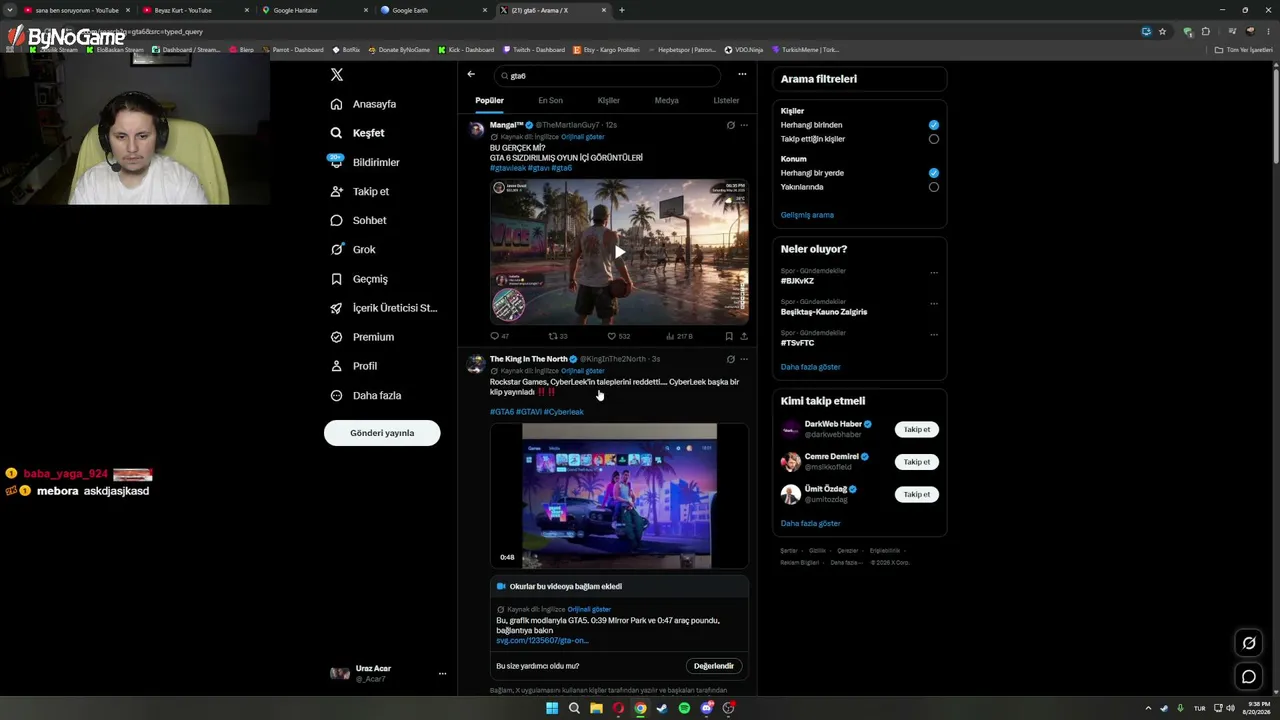Screen dimensions: 1280x720
Task: Click Gönderi yayınla button
Action: pyautogui.click(x=382, y=433)
